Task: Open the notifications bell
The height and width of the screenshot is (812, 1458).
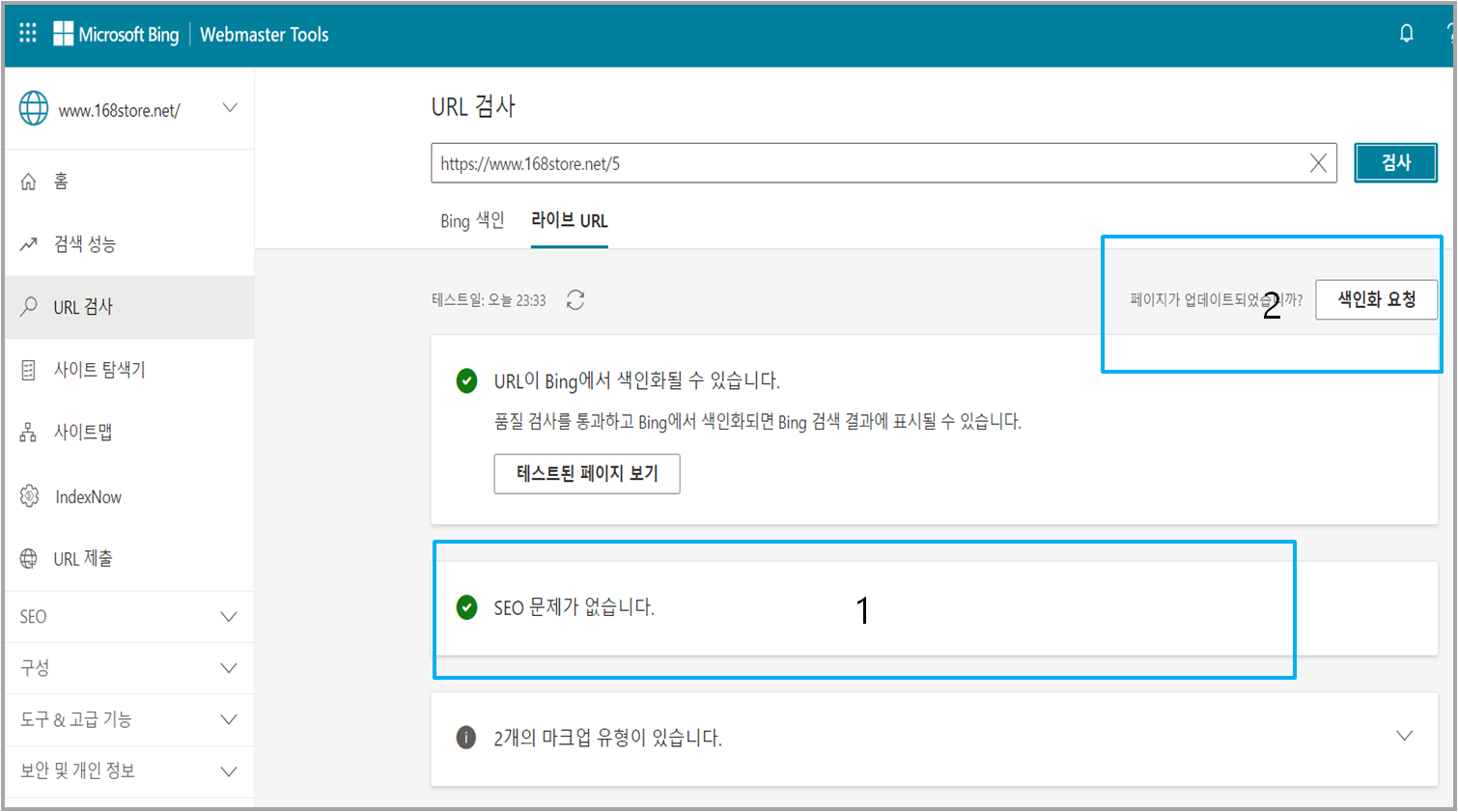Action: (1407, 32)
